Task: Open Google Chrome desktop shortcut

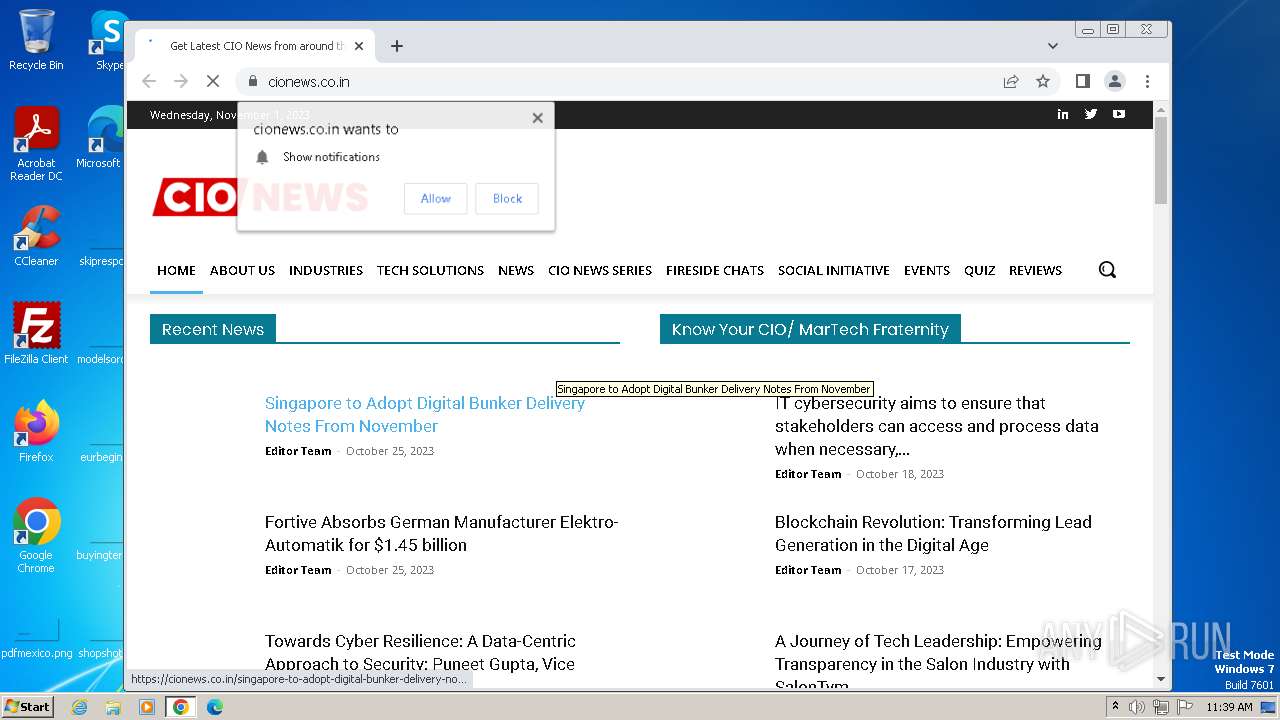Action: tap(36, 536)
